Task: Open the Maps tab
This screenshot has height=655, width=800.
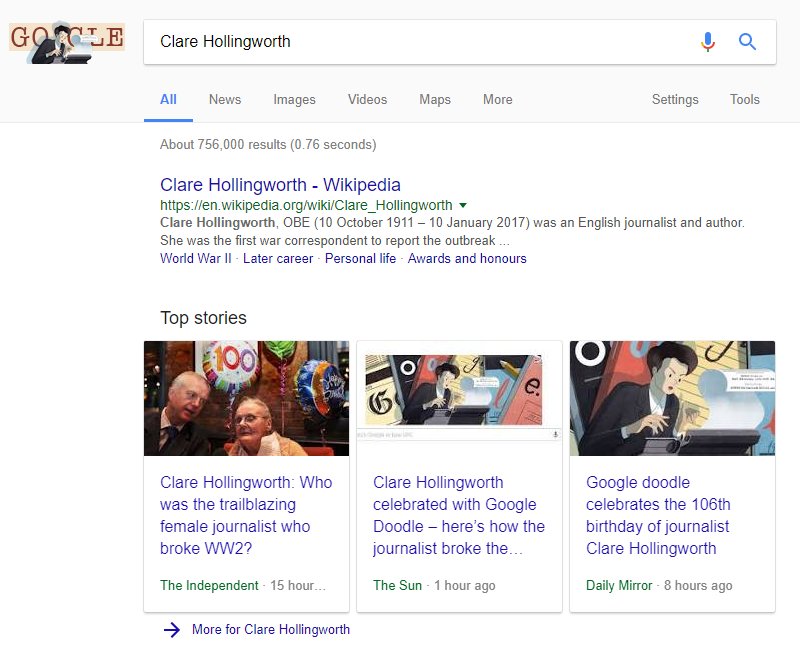Action: coord(435,99)
